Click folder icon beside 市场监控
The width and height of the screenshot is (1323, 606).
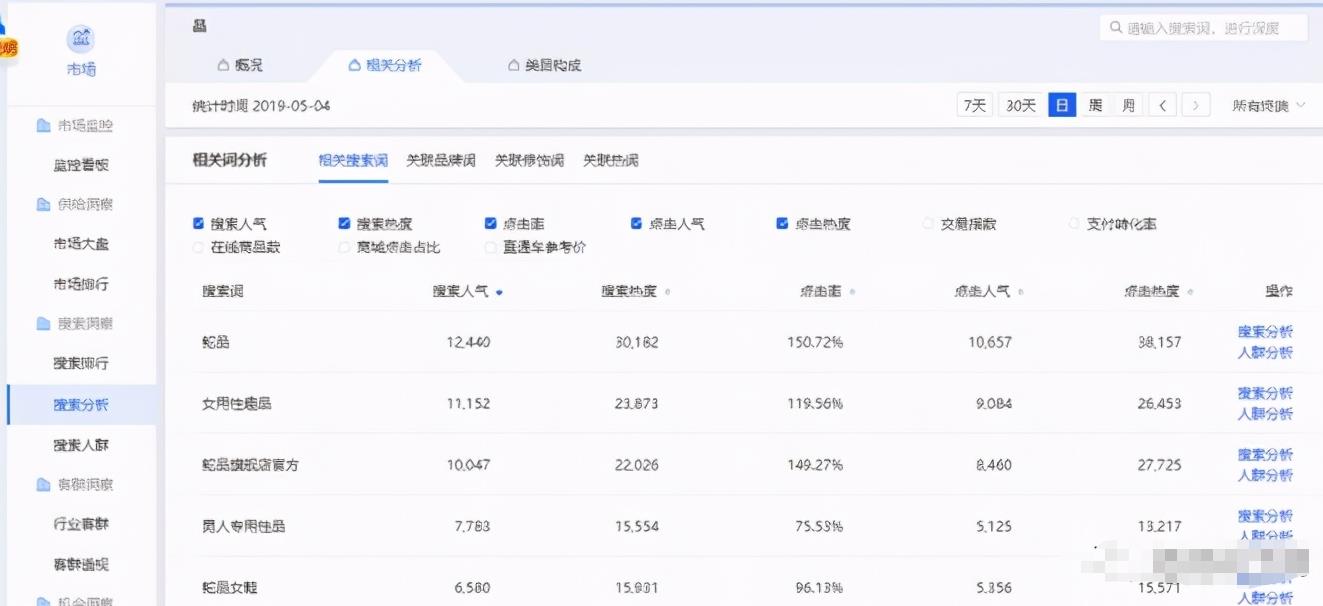pos(43,125)
